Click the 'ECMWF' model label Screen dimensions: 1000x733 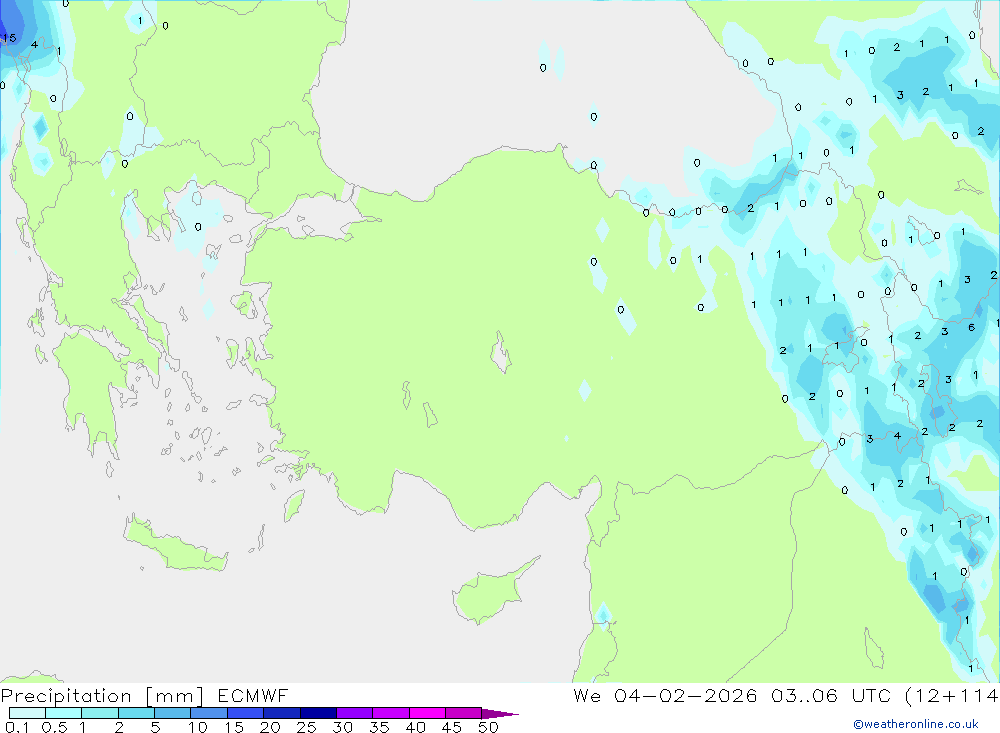(253, 696)
